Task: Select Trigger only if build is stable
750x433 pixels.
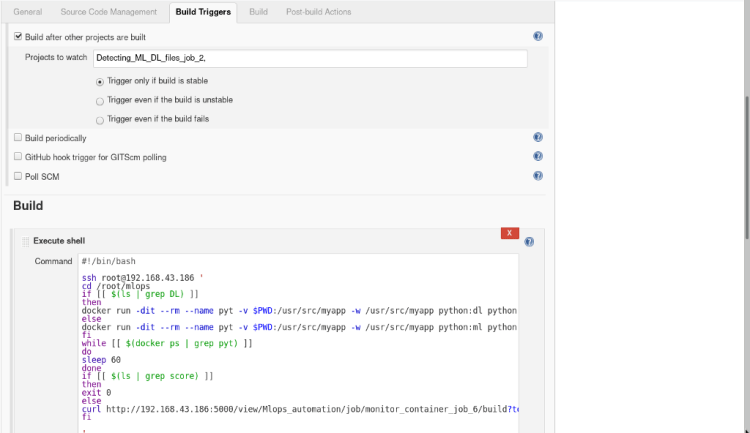Action: (x=99, y=81)
